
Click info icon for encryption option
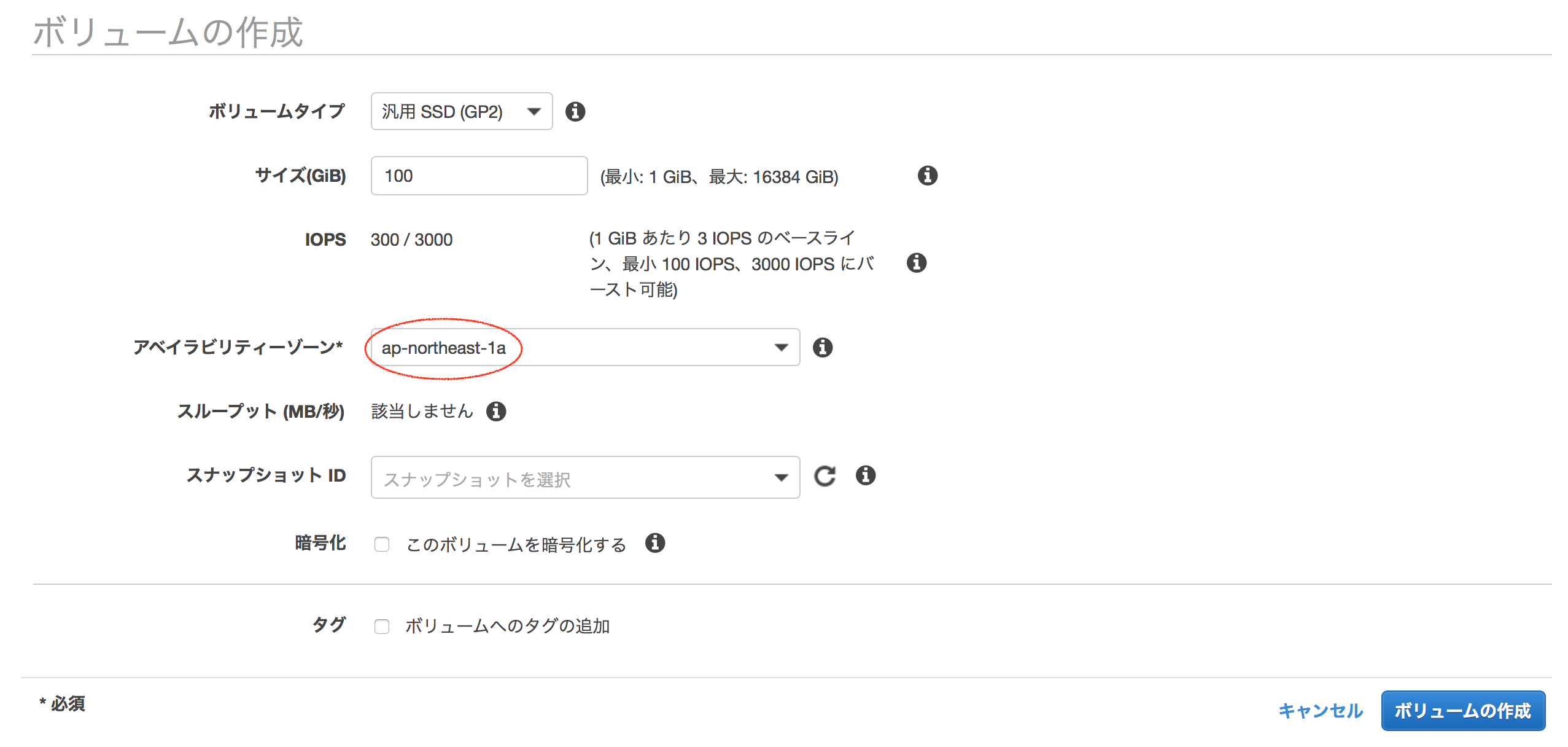654,543
